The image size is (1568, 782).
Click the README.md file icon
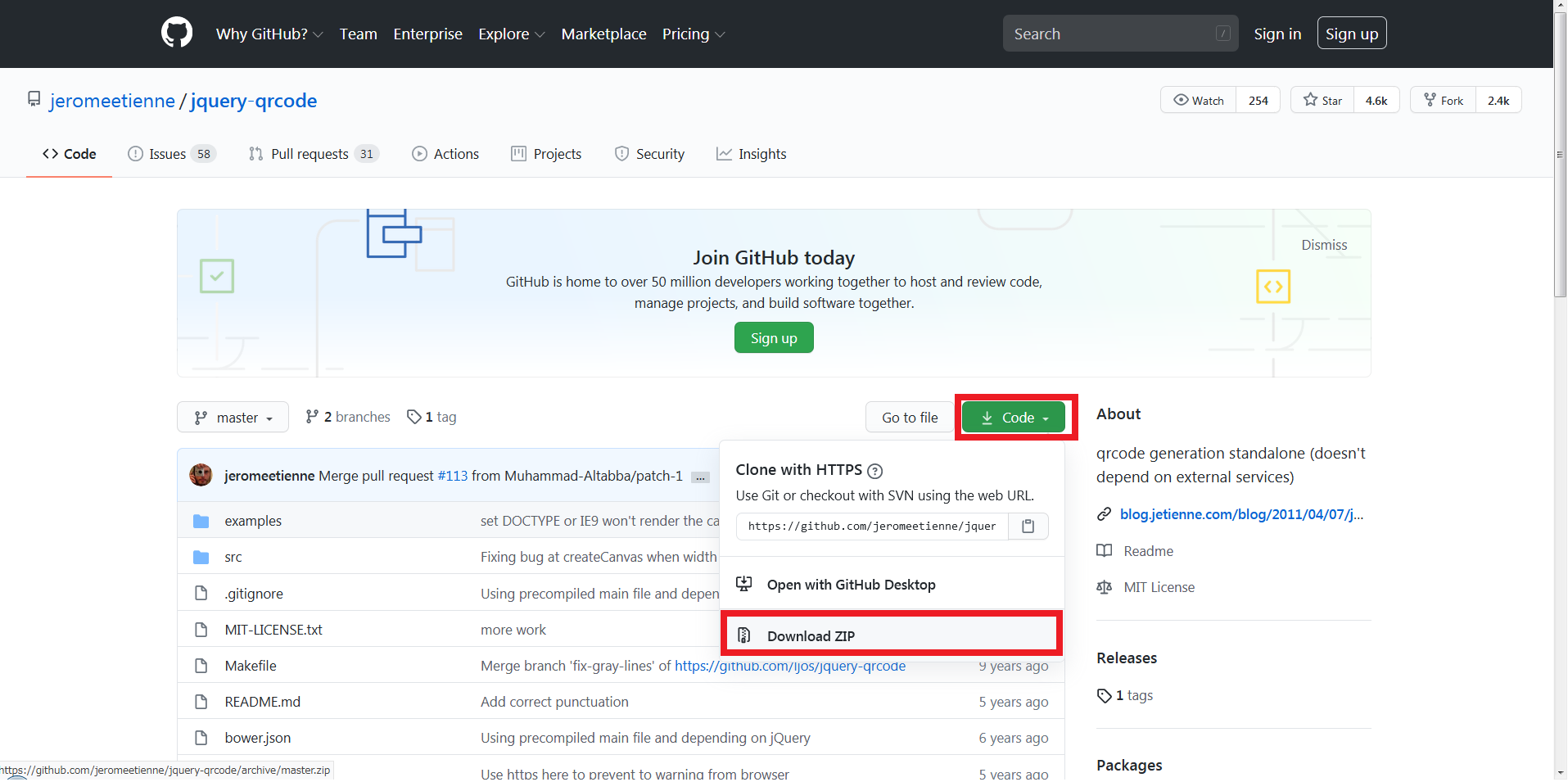[201, 701]
